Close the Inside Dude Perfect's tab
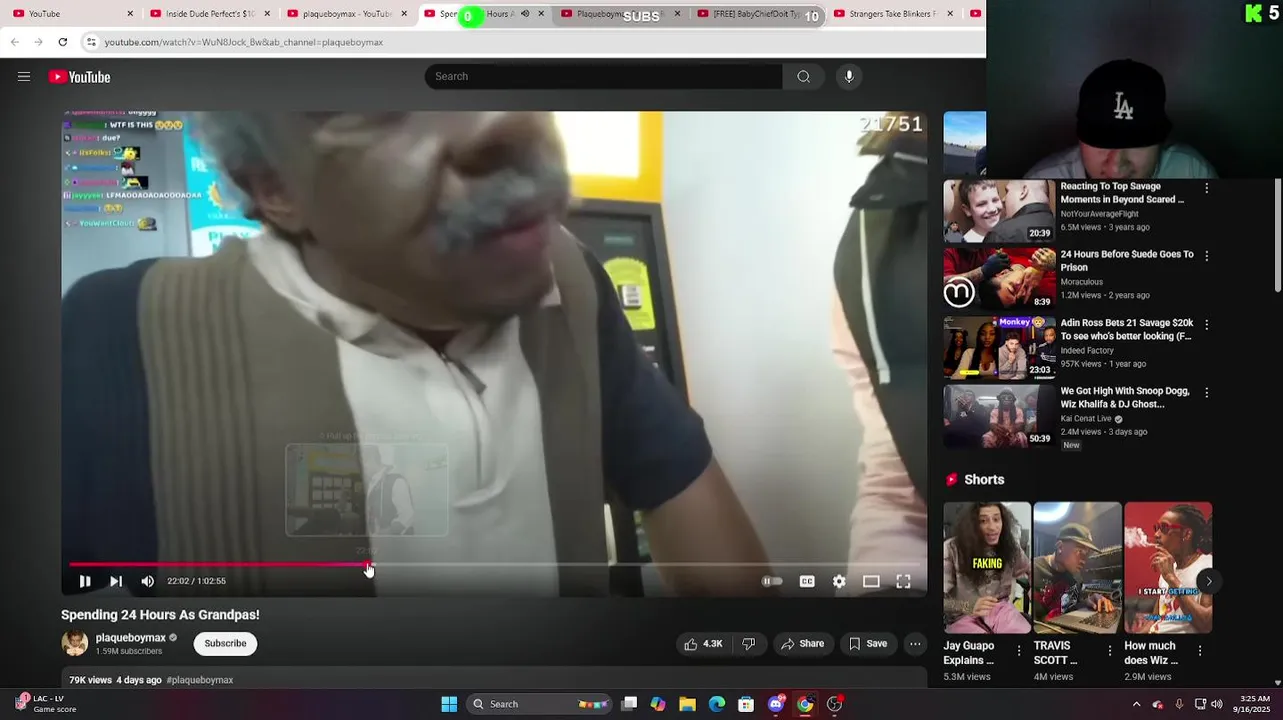1283x720 pixels. tap(266, 14)
